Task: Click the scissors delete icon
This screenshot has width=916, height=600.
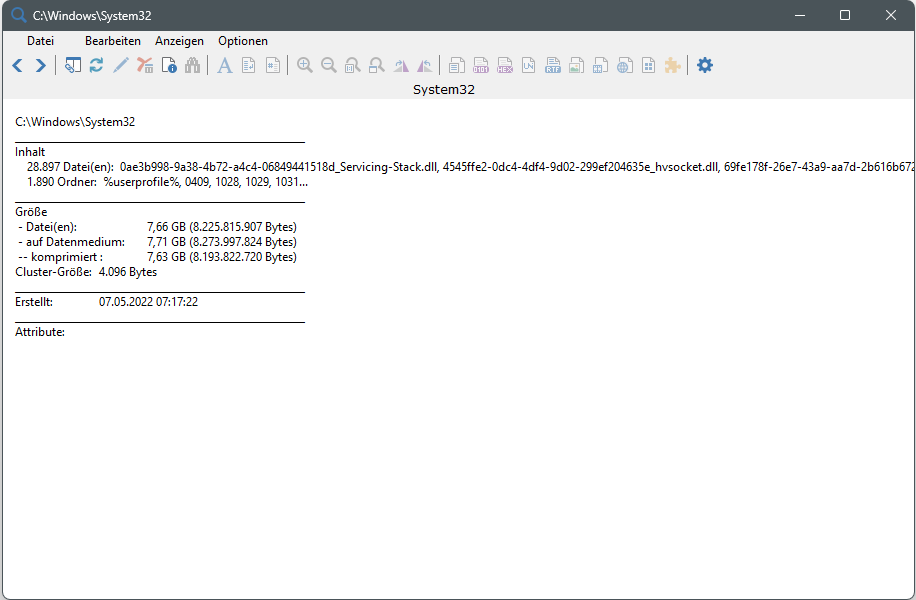Action: (145, 65)
